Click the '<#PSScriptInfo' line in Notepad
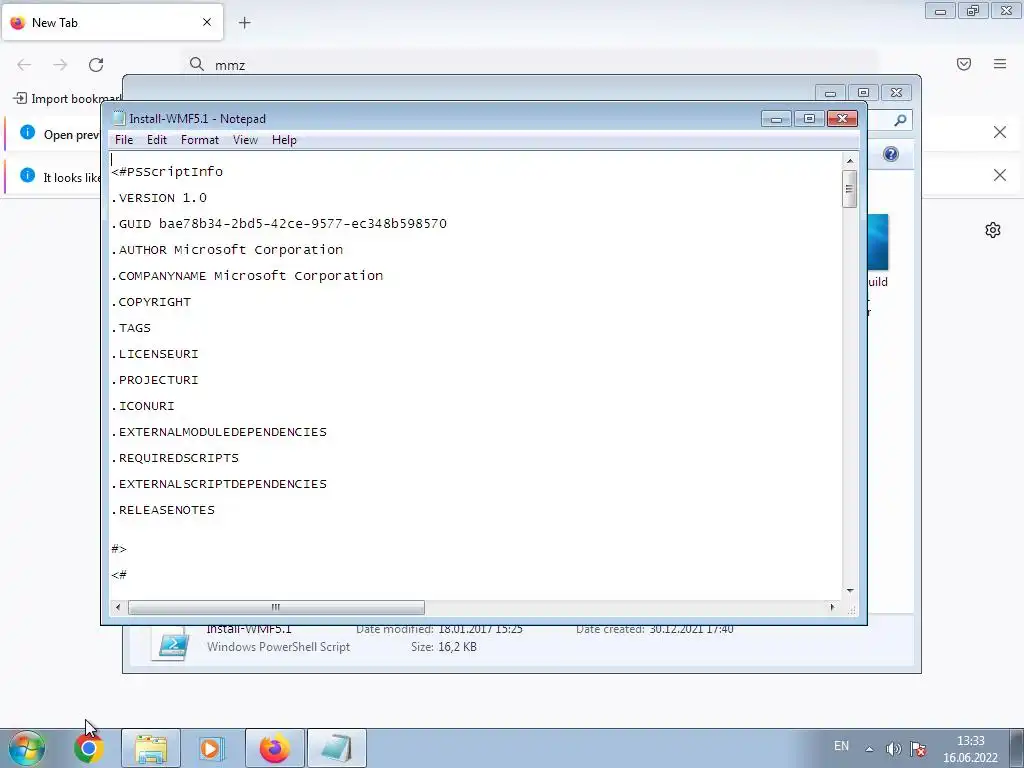 coord(167,172)
